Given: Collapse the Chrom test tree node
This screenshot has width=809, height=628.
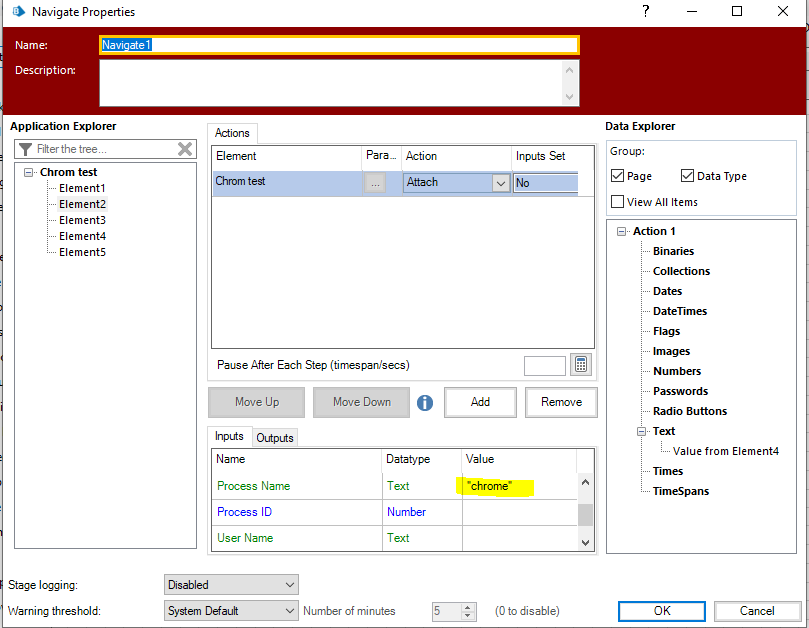Looking at the screenshot, I should click(x=30, y=172).
